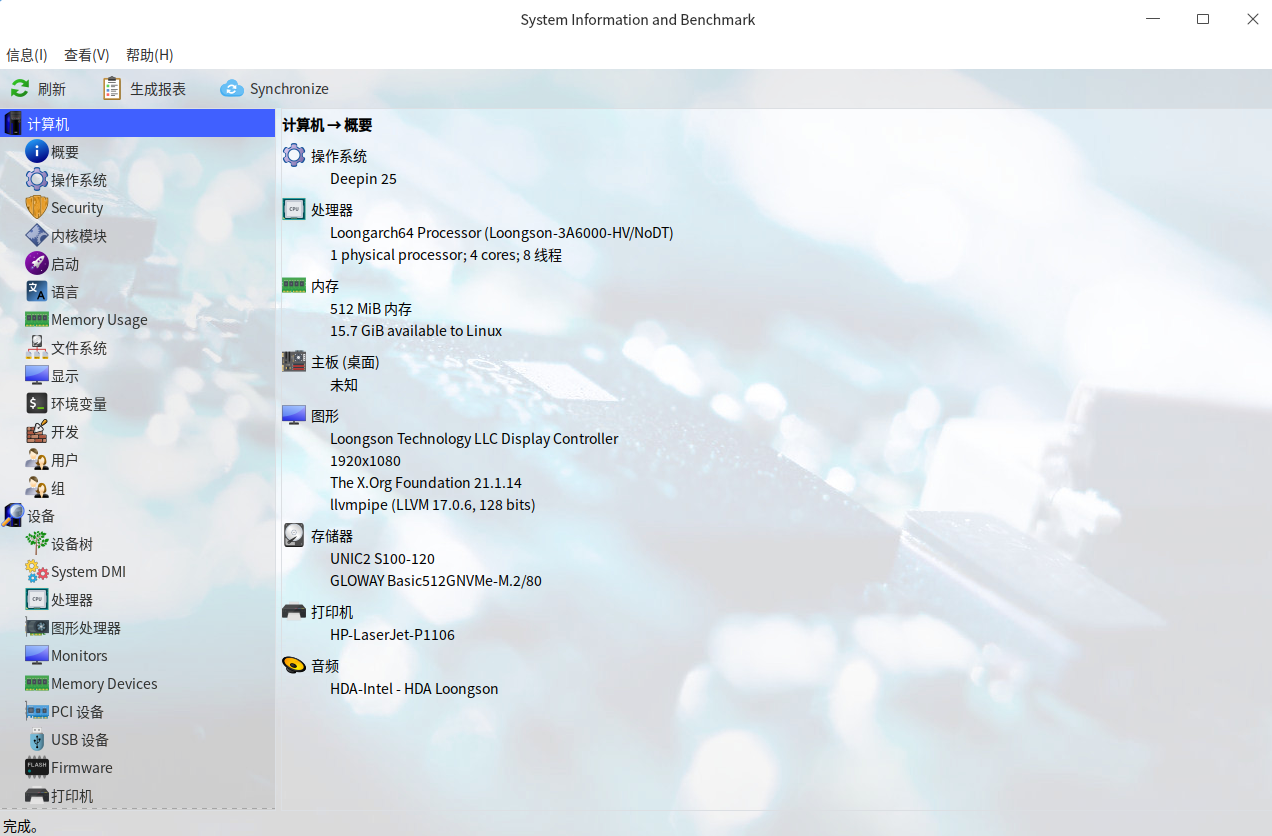
Task: Click the 未知 motherboard value
Action: click(344, 385)
